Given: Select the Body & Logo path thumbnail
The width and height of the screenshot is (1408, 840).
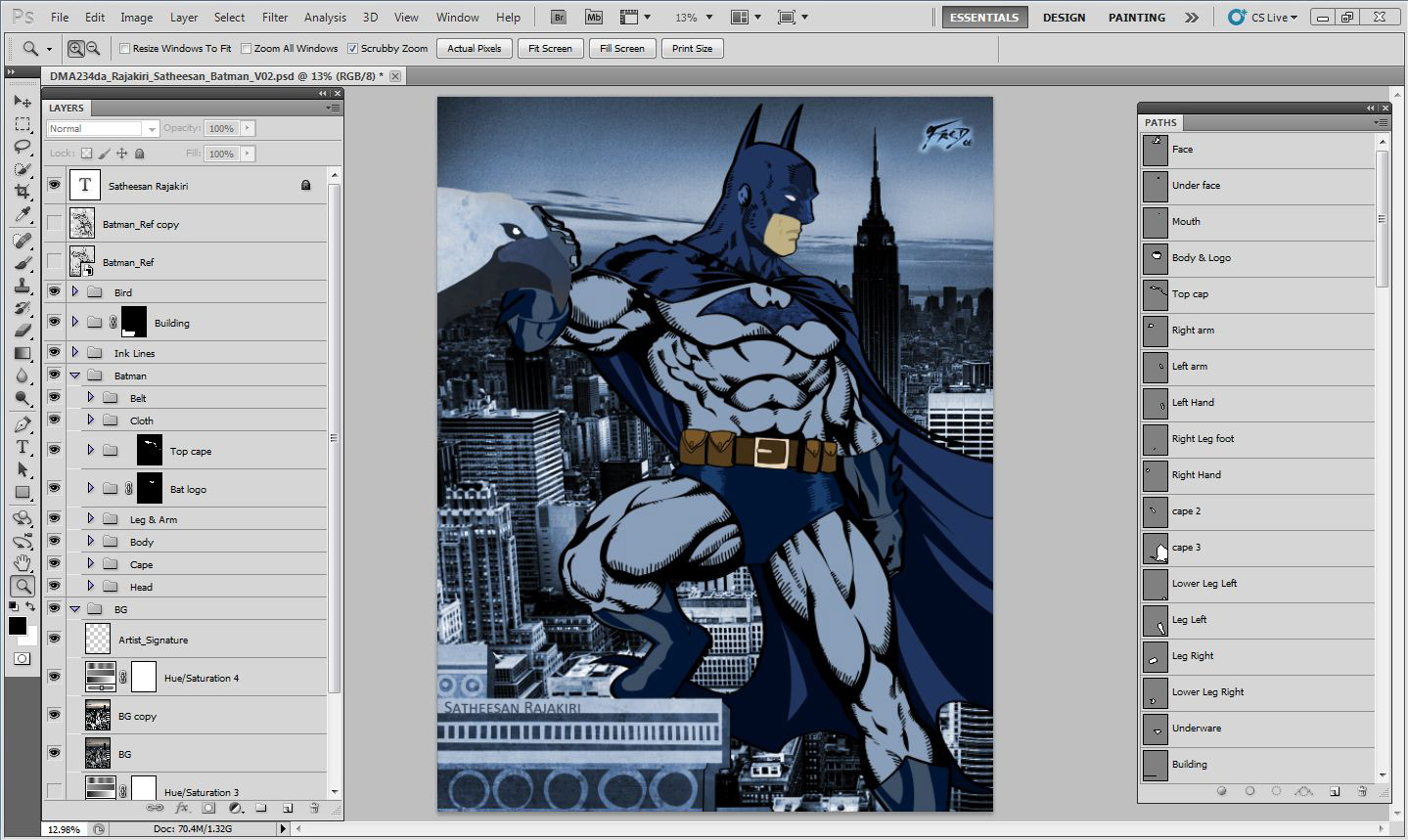Looking at the screenshot, I should click(x=1156, y=257).
